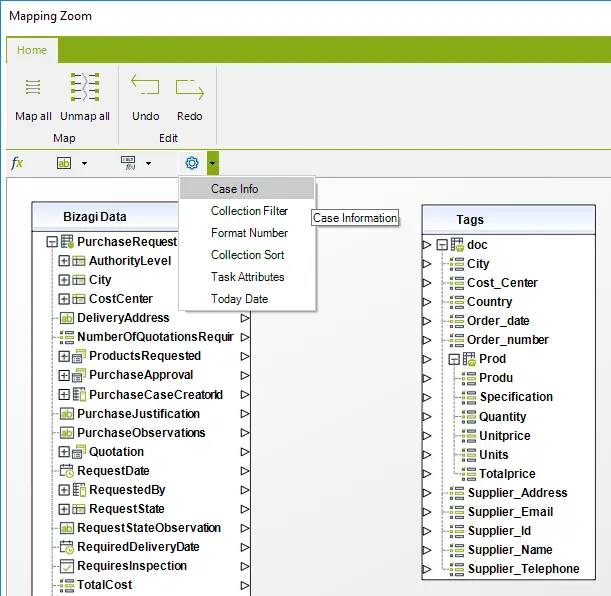The width and height of the screenshot is (611, 596).
Task: Click the RequiresInspection checkbox icon
Action: 67,566
